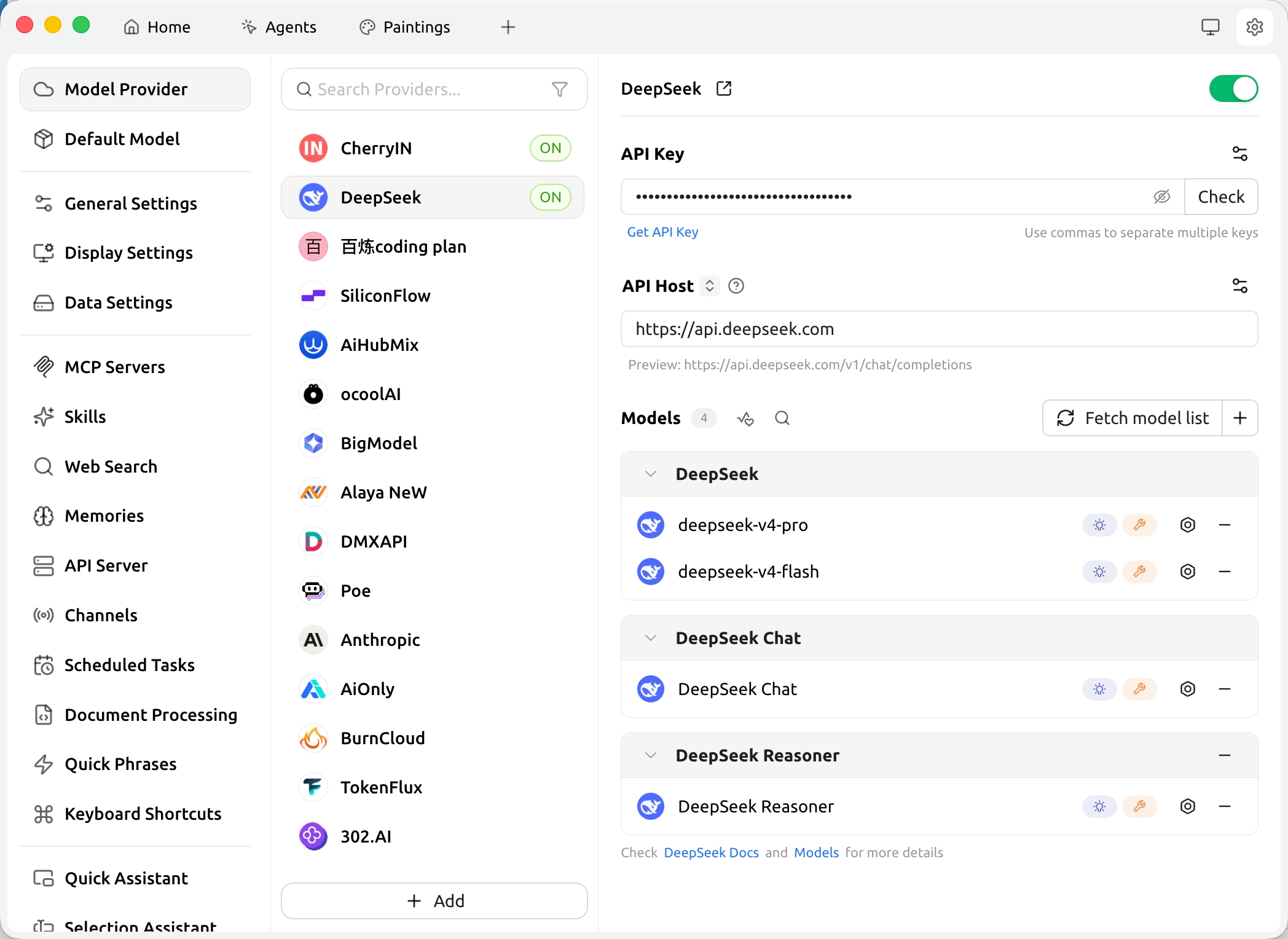Remove the DeepSeek Reasoner model row
The width and height of the screenshot is (1288, 939).
click(1225, 806)
